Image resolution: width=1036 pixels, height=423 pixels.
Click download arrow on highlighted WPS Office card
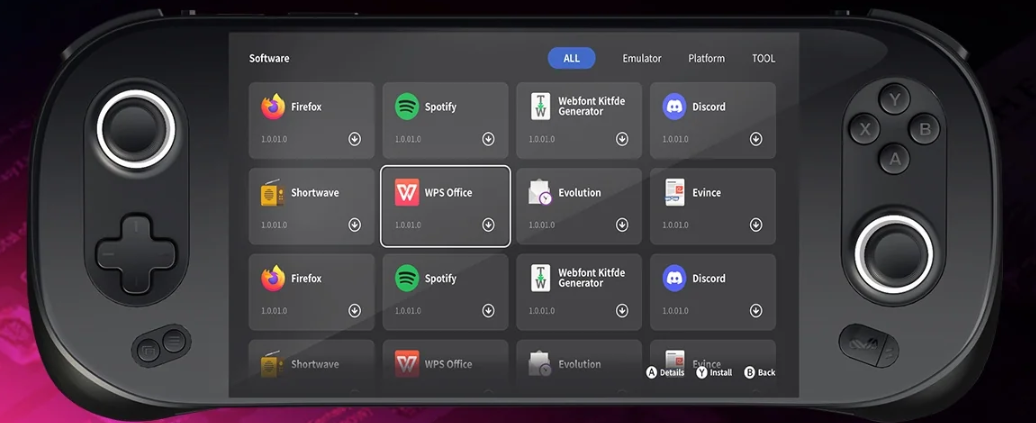pos(488,225)
